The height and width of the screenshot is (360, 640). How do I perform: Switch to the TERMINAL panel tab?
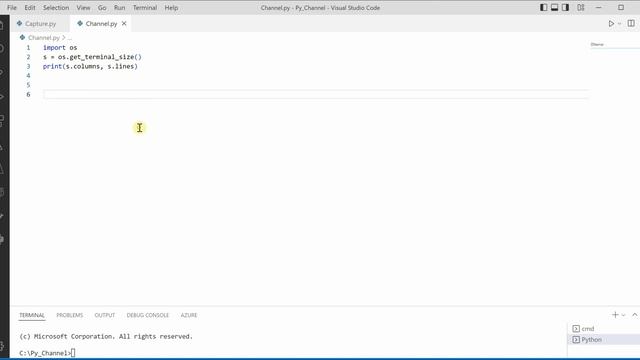pyautogui.click(x=32, y=315)
